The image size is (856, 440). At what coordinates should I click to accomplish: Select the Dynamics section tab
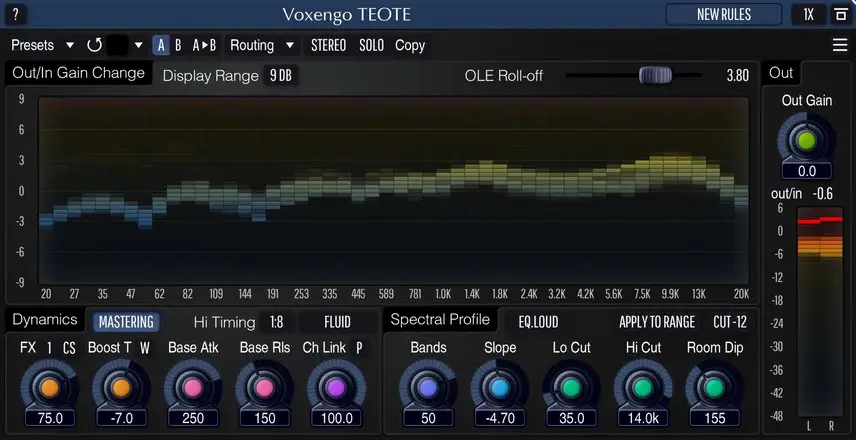45,320
